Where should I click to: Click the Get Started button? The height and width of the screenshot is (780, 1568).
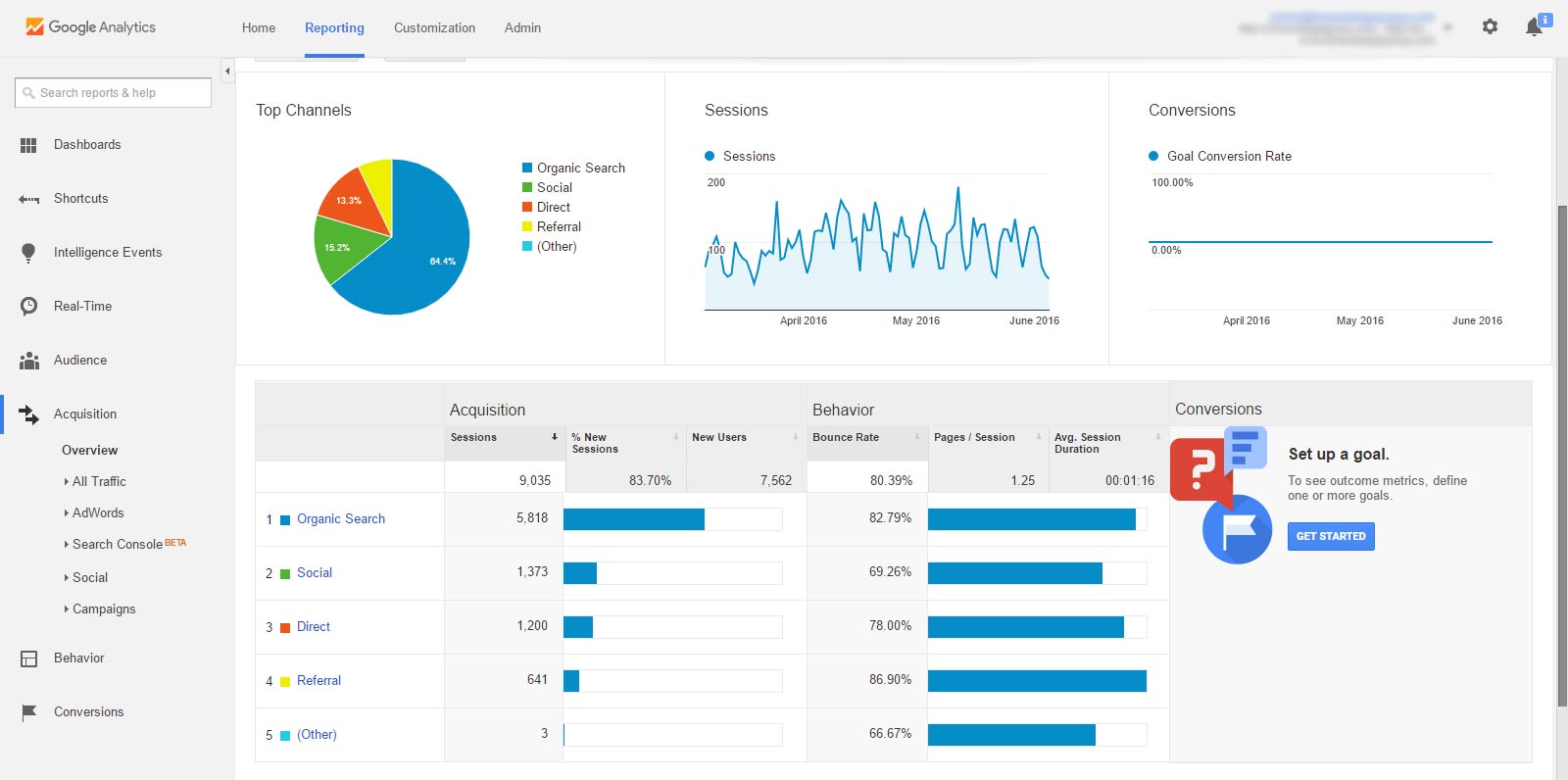click(x=1330, y=536)
